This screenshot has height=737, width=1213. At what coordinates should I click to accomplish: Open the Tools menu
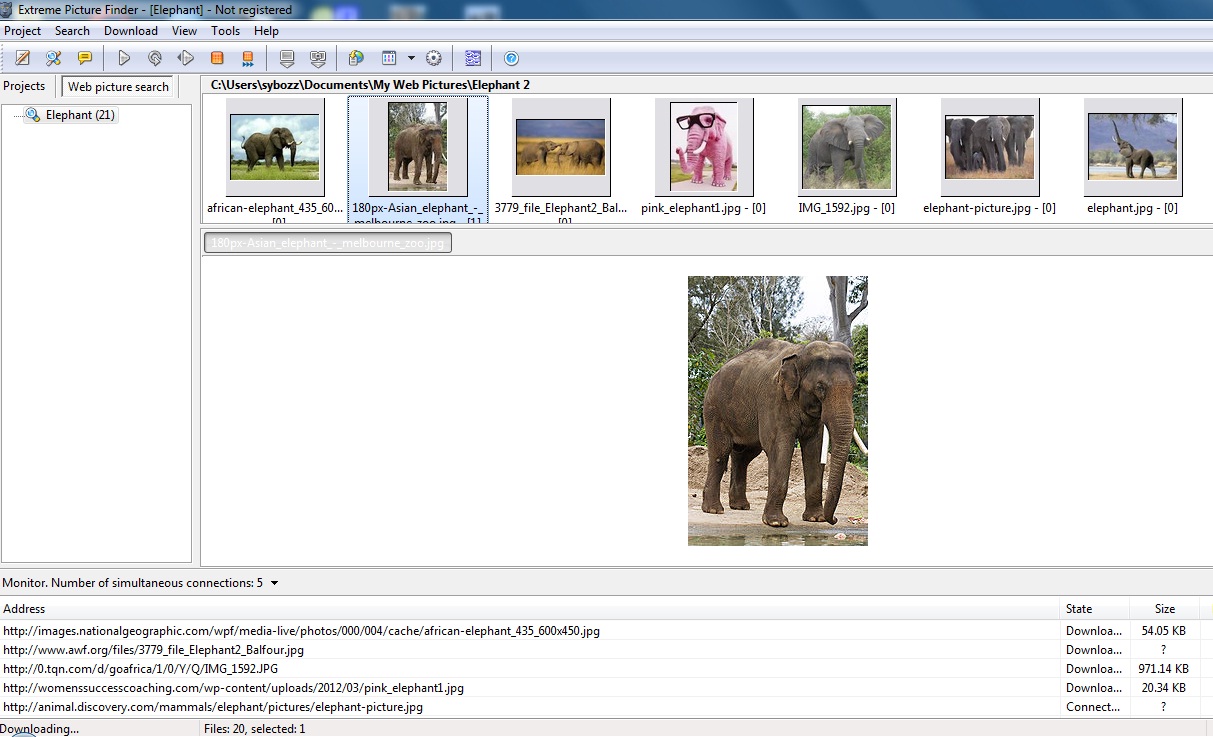(x=225, y=31)
